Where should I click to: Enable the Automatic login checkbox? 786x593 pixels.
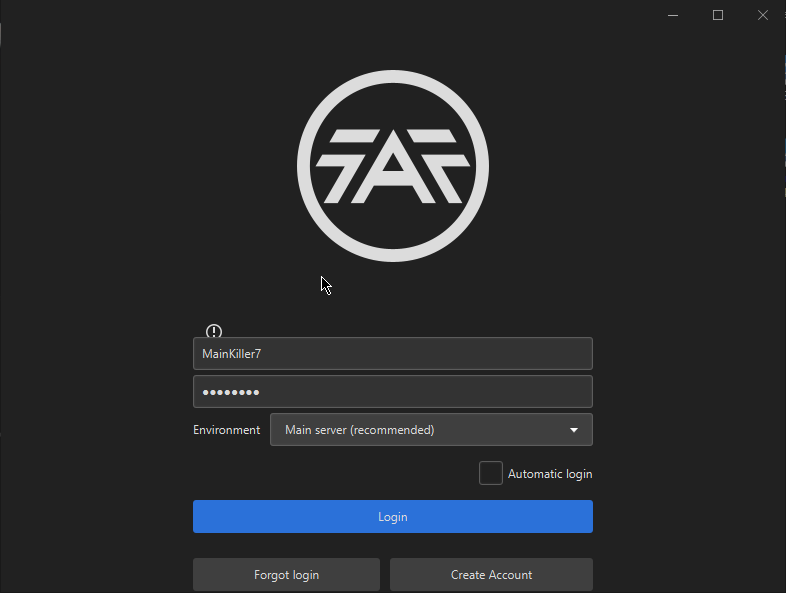(x=491, y=473)
